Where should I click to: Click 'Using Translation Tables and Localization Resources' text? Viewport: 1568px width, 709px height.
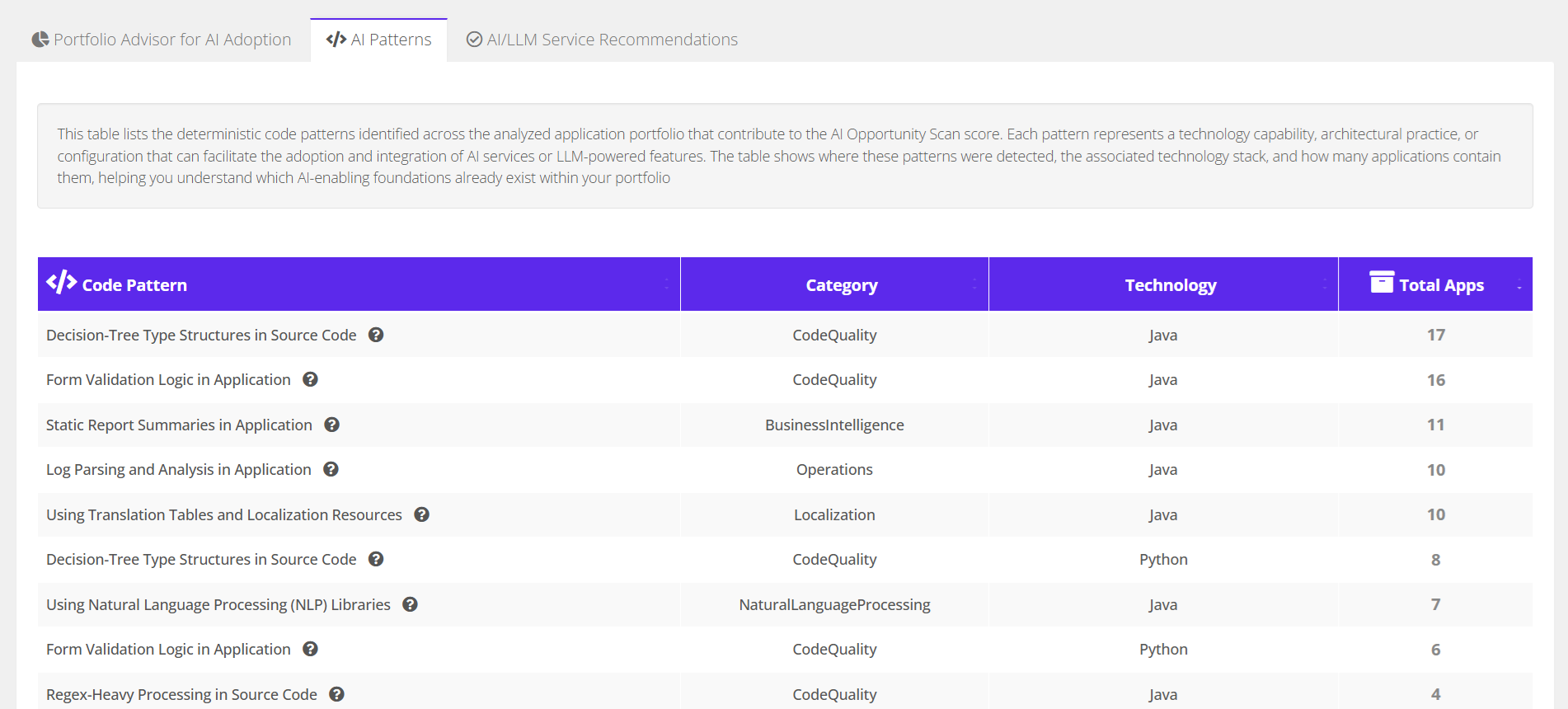click(x=224, y=514)
